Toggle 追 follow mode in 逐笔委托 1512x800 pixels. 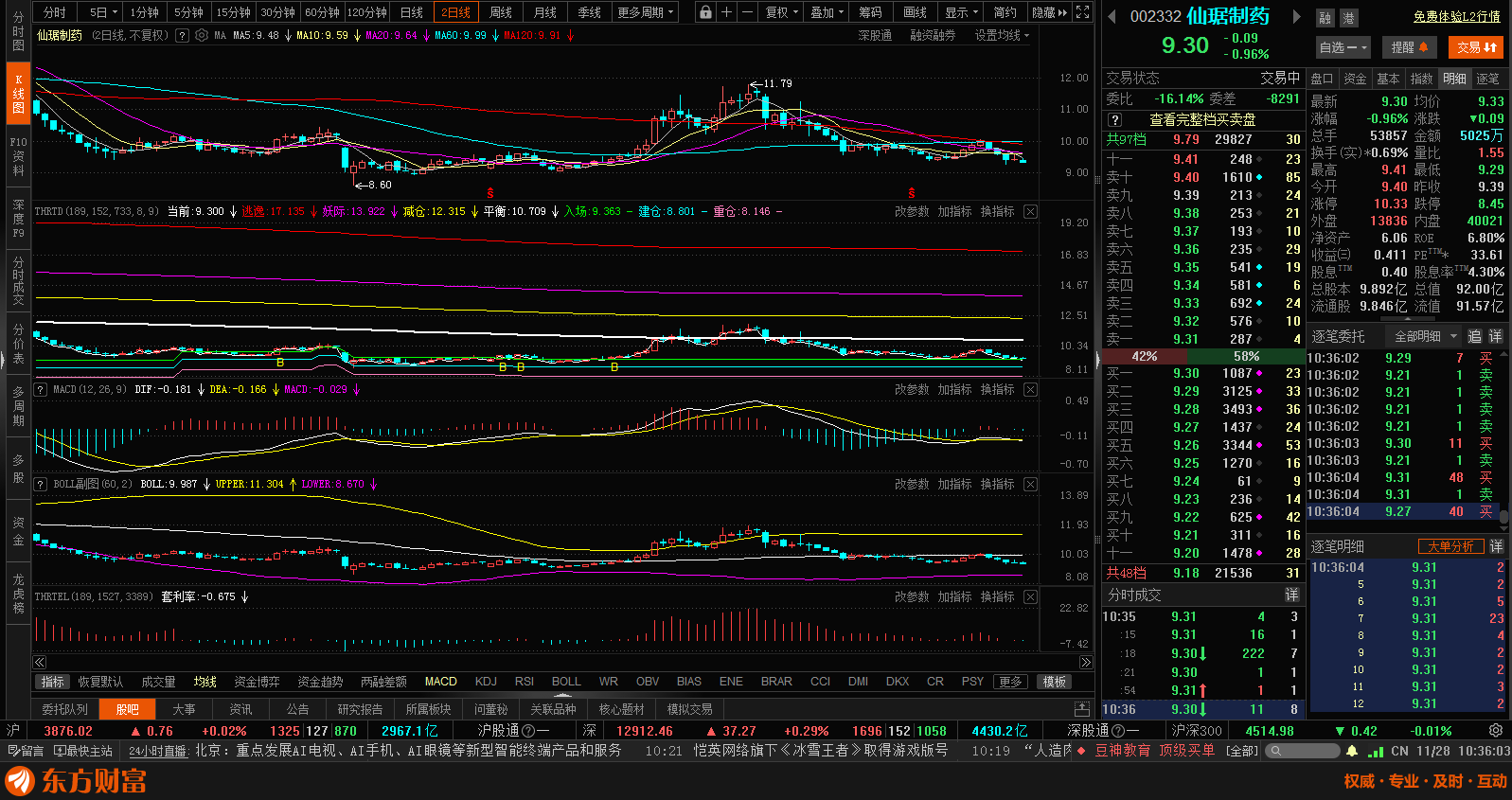tap(1474, 336)
